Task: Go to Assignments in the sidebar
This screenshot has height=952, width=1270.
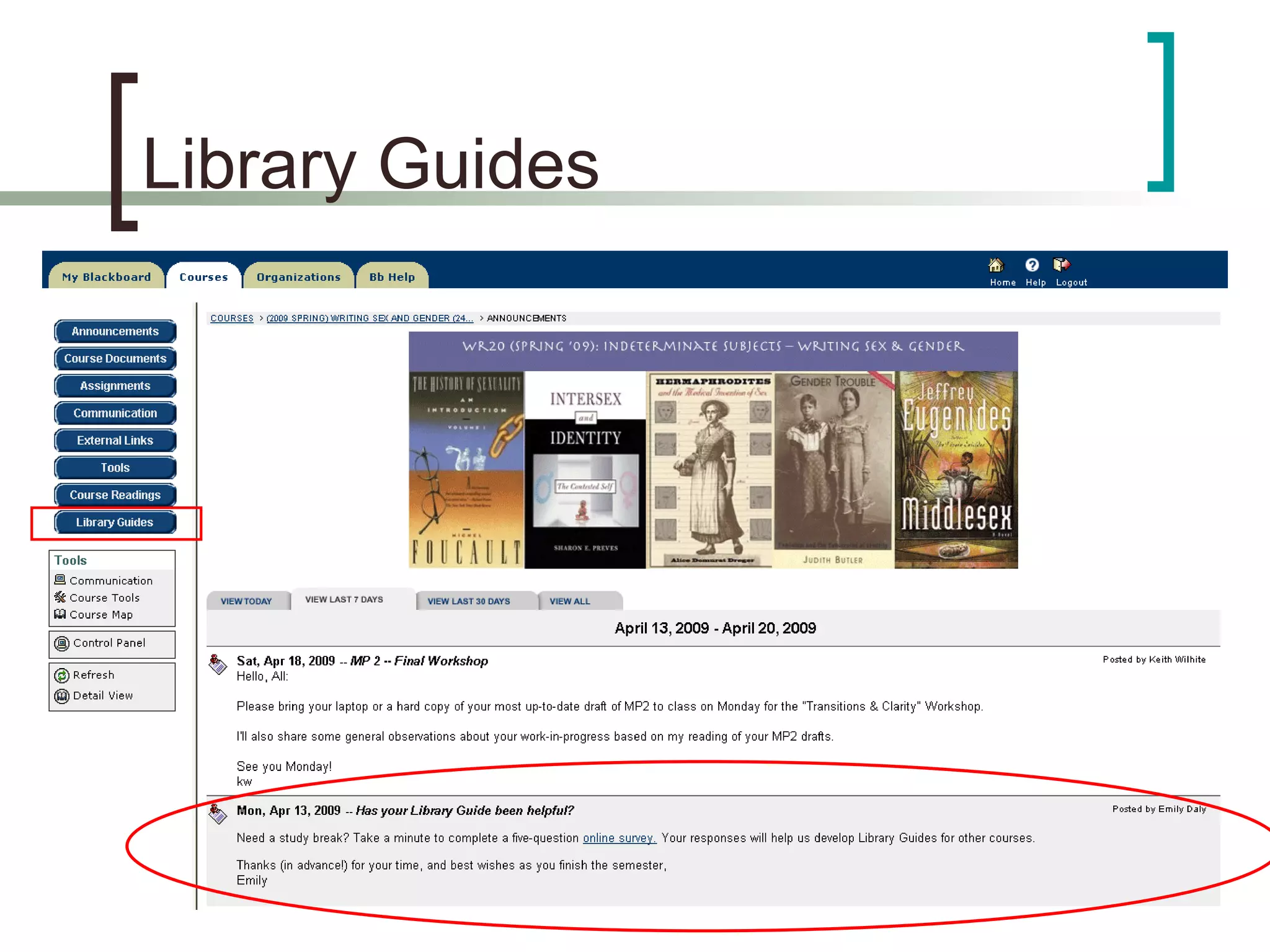Action: [115, 386]
